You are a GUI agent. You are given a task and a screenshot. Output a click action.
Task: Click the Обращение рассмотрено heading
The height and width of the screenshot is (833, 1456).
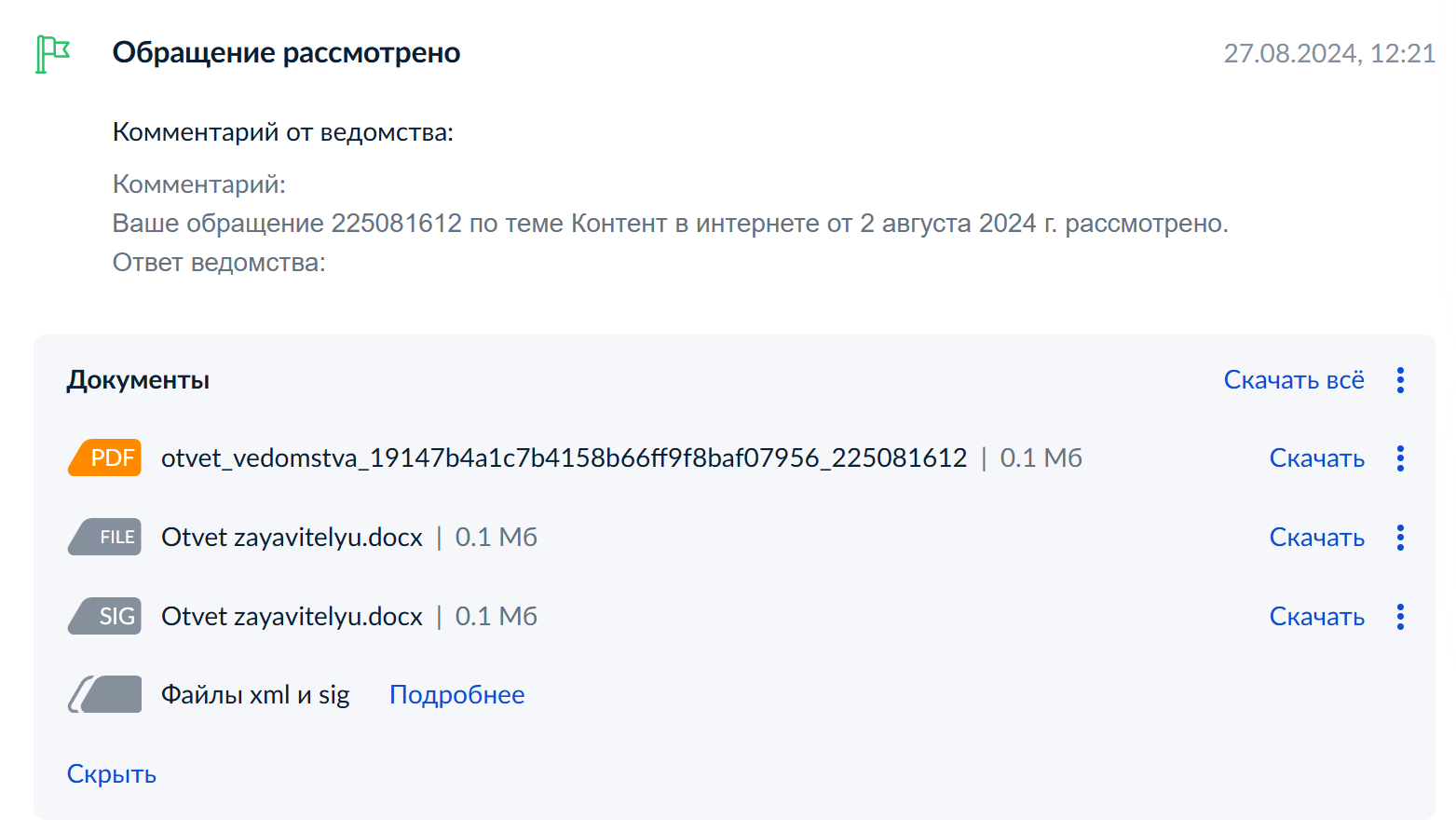click(286, 53)
